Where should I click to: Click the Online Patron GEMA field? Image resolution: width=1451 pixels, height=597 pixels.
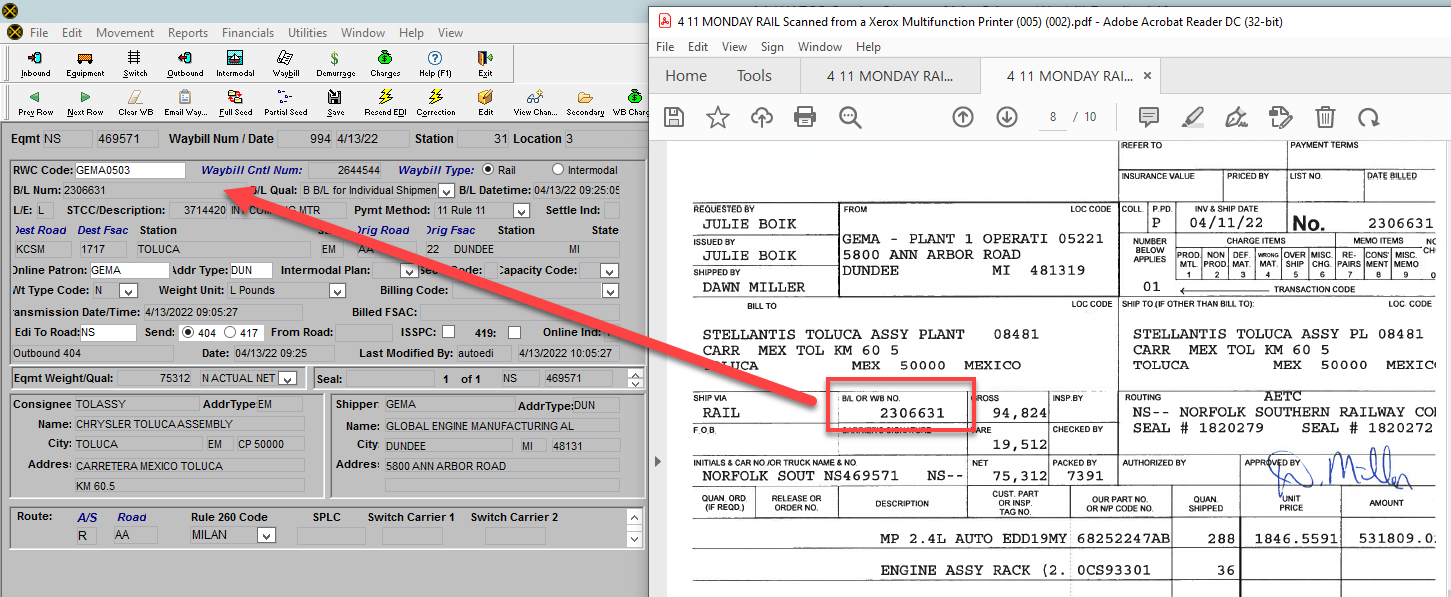pyautogui.click(x=129, y=271)
